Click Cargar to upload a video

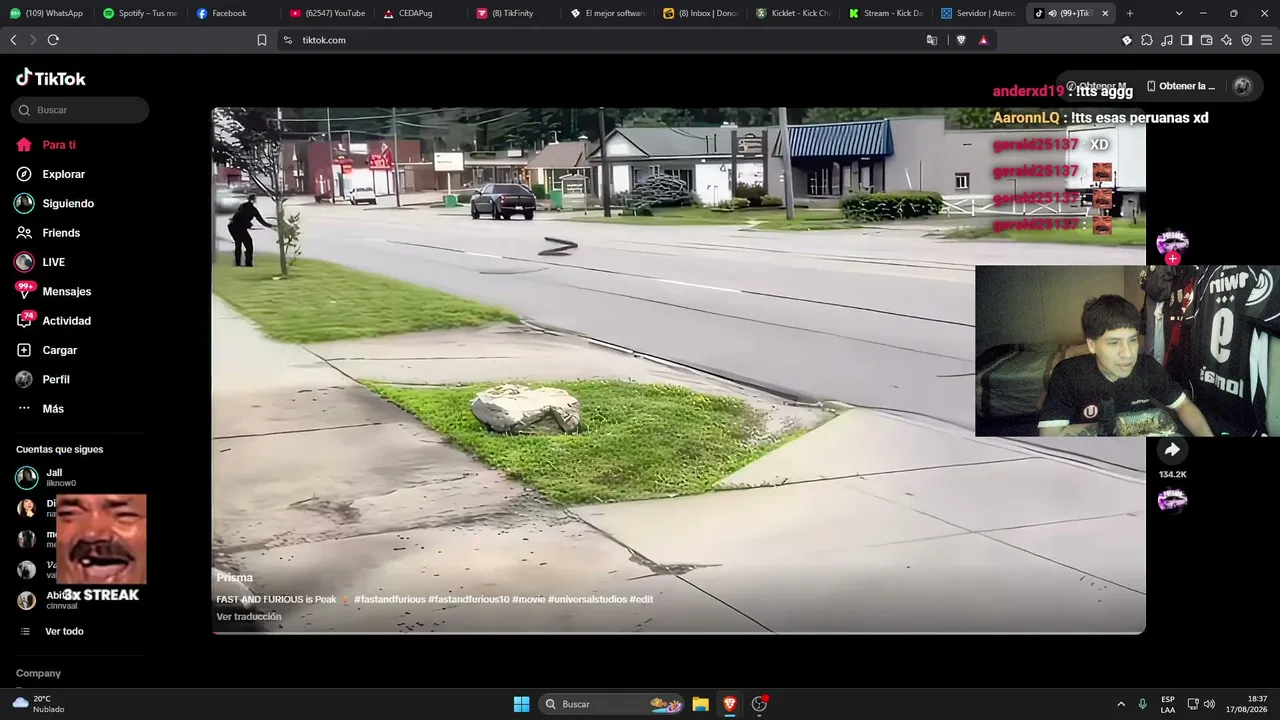pos(59,350)
